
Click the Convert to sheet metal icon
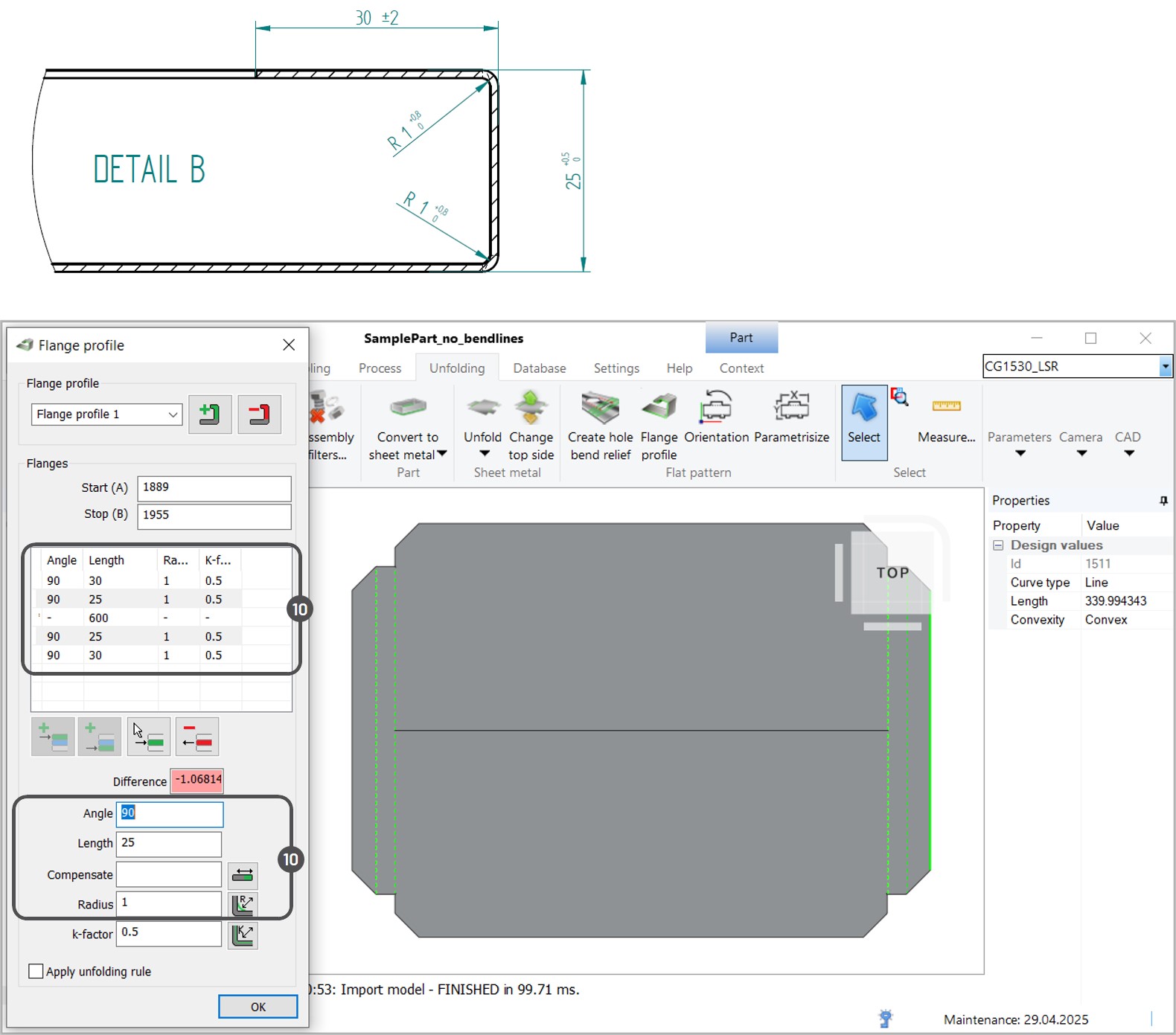[x=407, y=408]
